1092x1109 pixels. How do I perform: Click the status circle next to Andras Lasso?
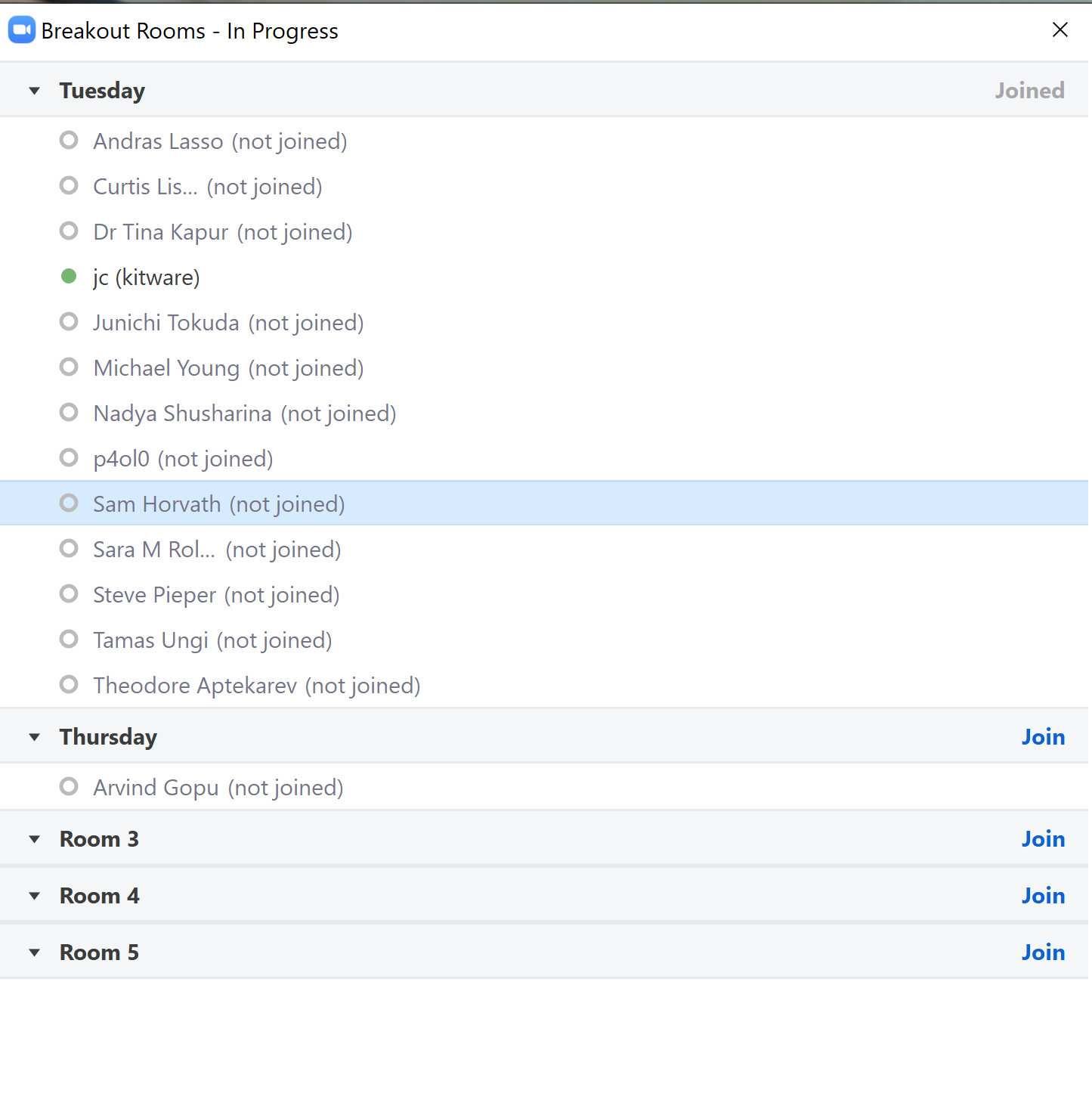coord(69,141)
